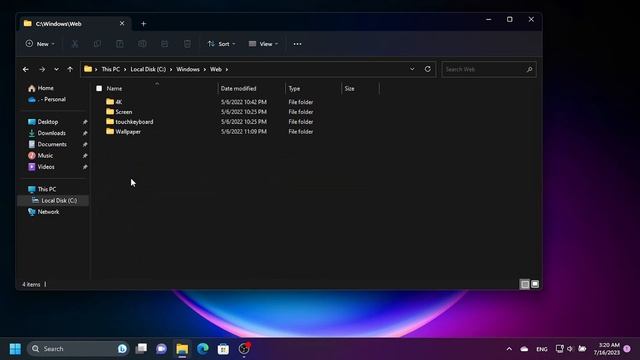Click the ENG language indicator
This screenshot has height=360, width=640.
[542, 349]
